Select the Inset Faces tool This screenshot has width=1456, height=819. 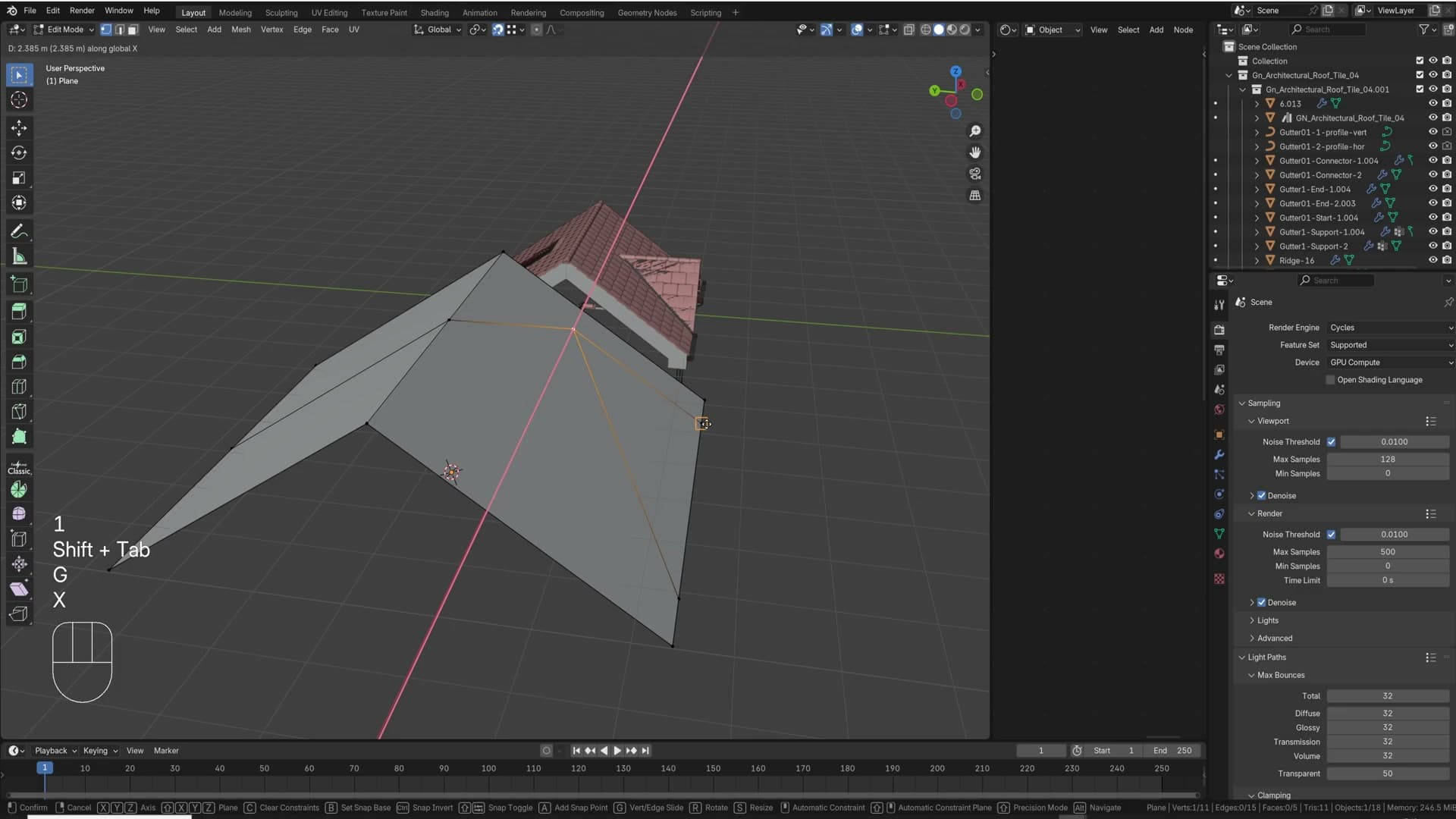(x=19, y=337)
